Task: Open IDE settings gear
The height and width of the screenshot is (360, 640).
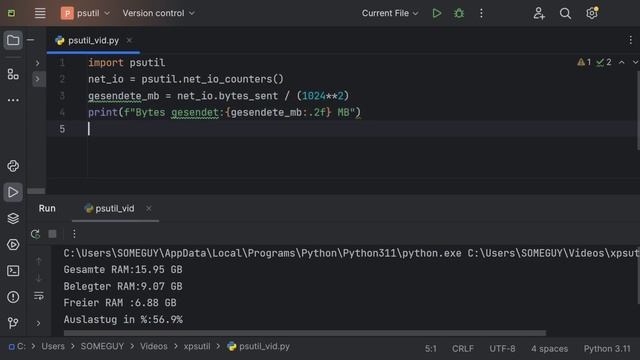Action: [592, 13]
